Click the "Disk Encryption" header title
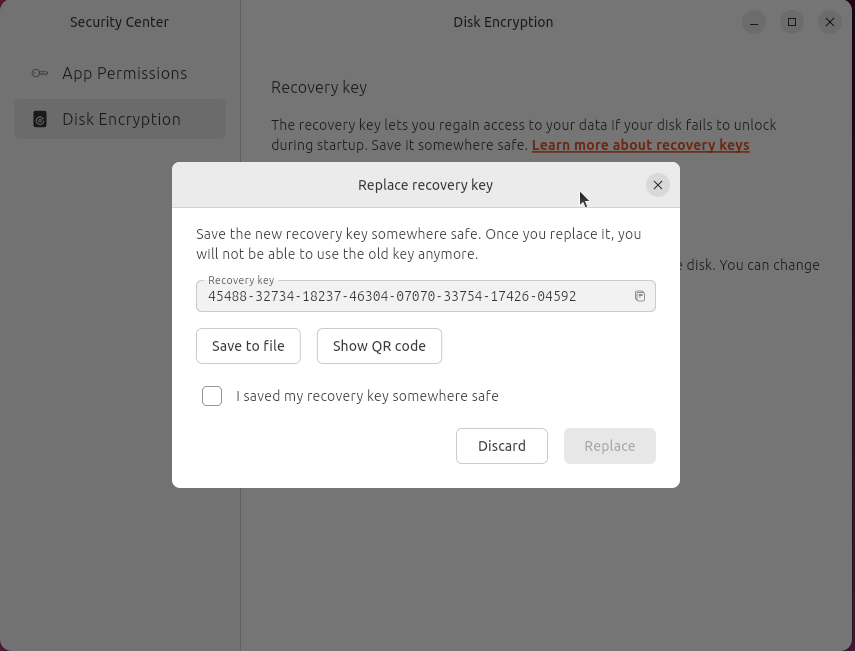This screenshot has width=855, height=651. pos(503,22)
